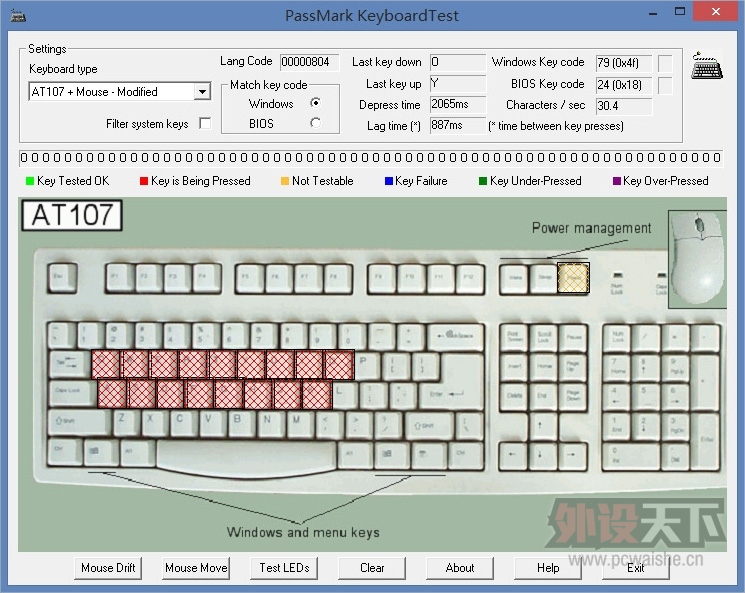Click the P key on the keyboard image
Viewport: 745px width, 593px height.
click(368, 365)
